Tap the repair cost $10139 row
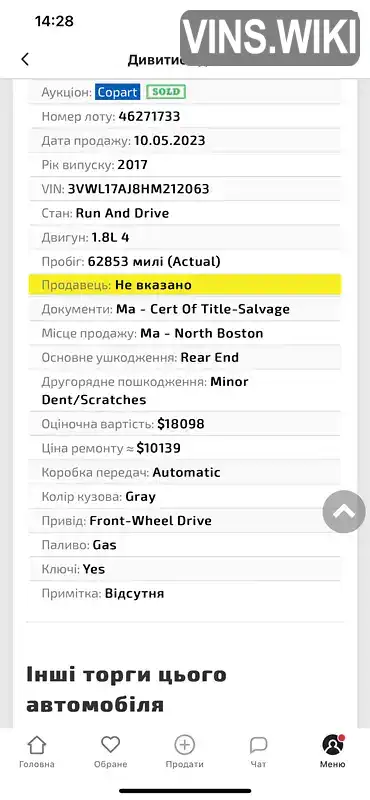Viewport: 370px width, 800px height. 185,448
